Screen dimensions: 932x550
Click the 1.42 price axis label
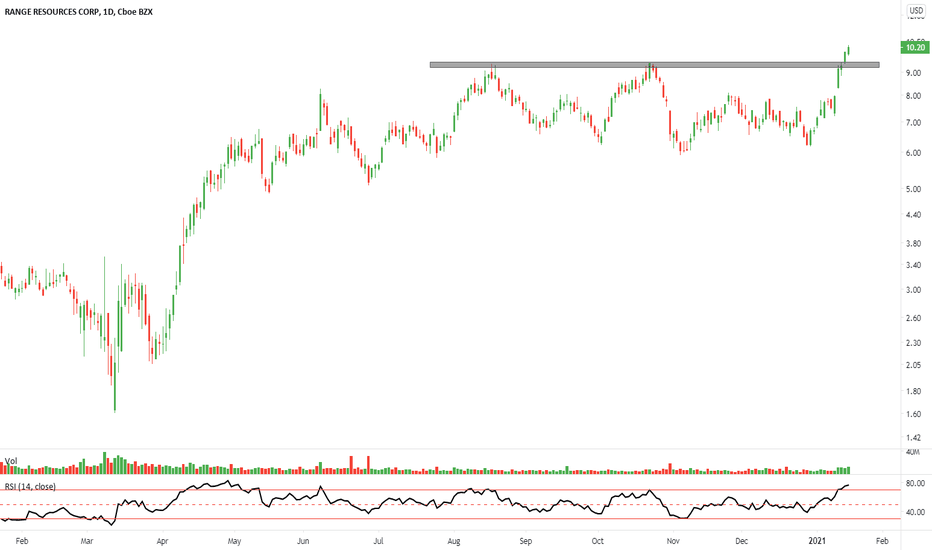point(914,438)
